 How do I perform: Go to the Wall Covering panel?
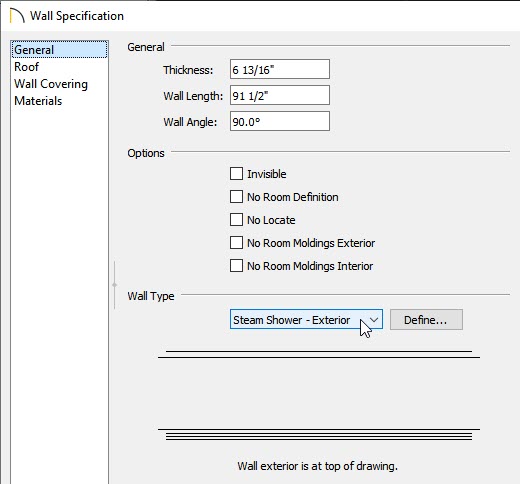[51, 84]
